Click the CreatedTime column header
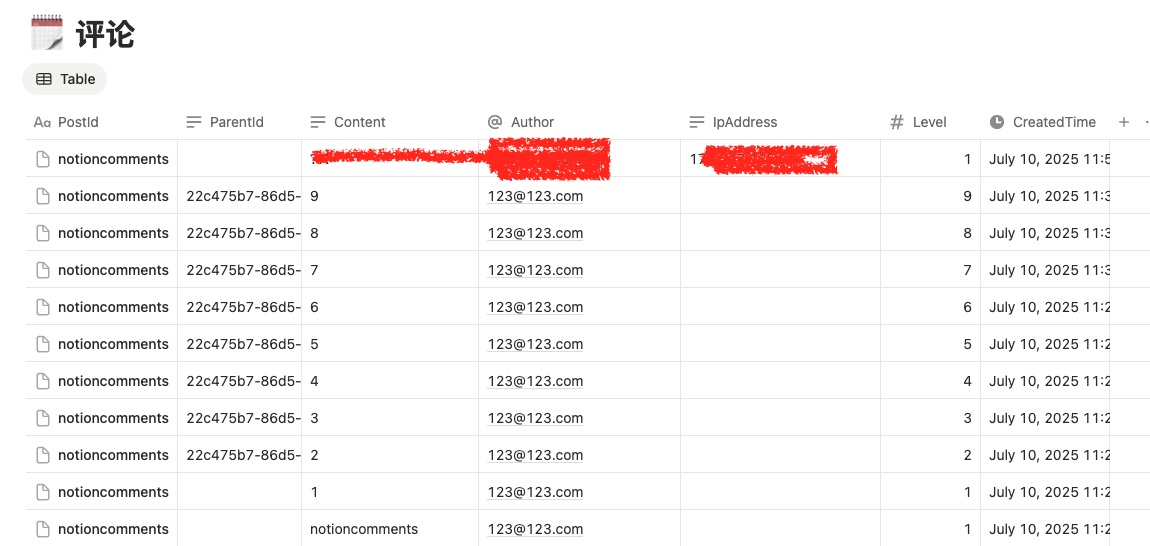Viewport: 1150px width, 546px height. [1053, 122]
